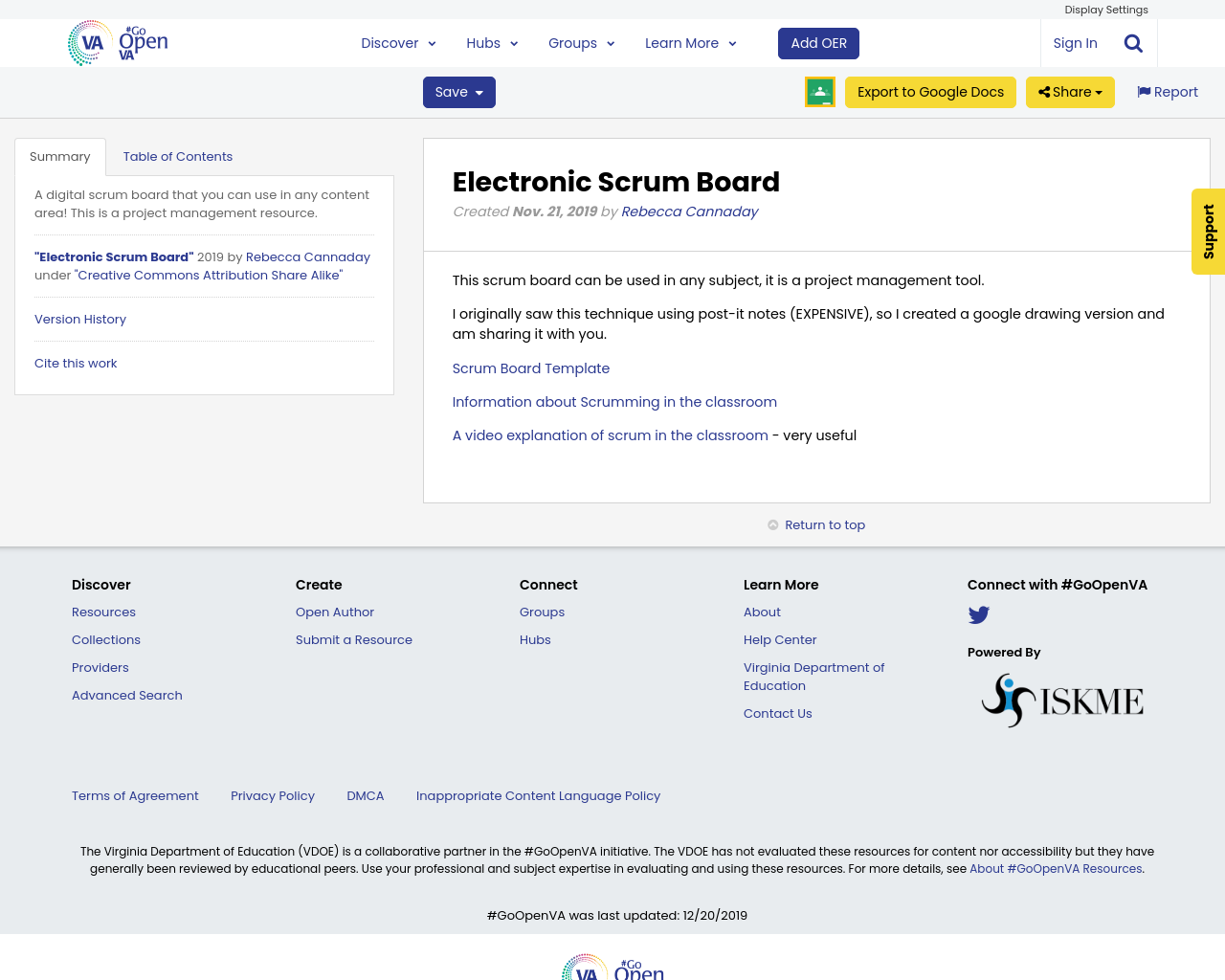The width and height of the screenshot is (1225, 980).
Task: Open the Scrum Board Template link
Action: coord(530,367)
